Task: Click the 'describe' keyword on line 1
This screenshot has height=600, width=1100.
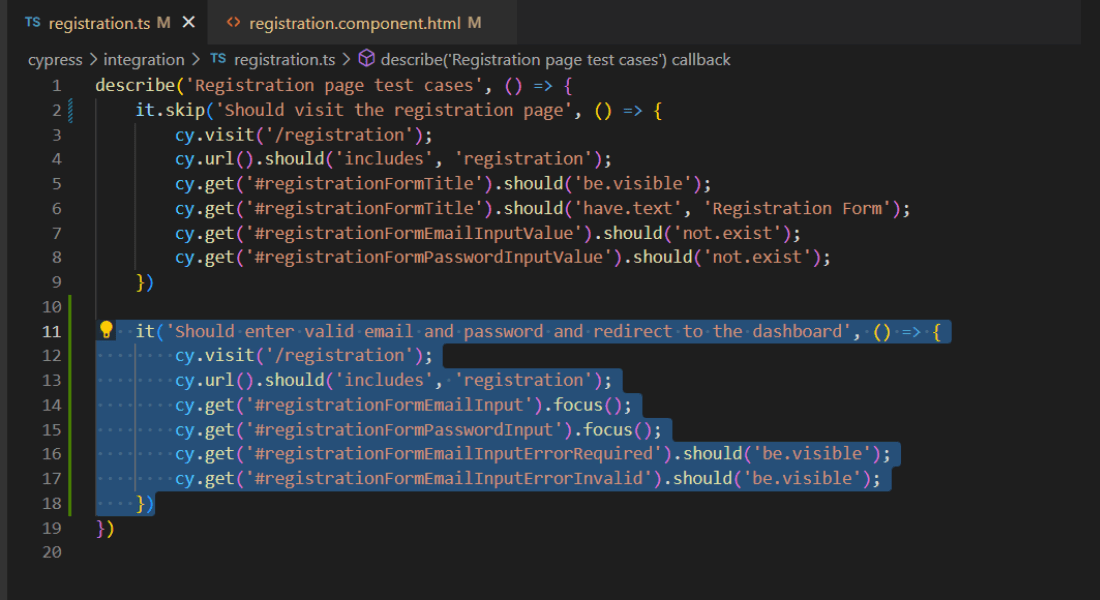Action: [135, 85]
